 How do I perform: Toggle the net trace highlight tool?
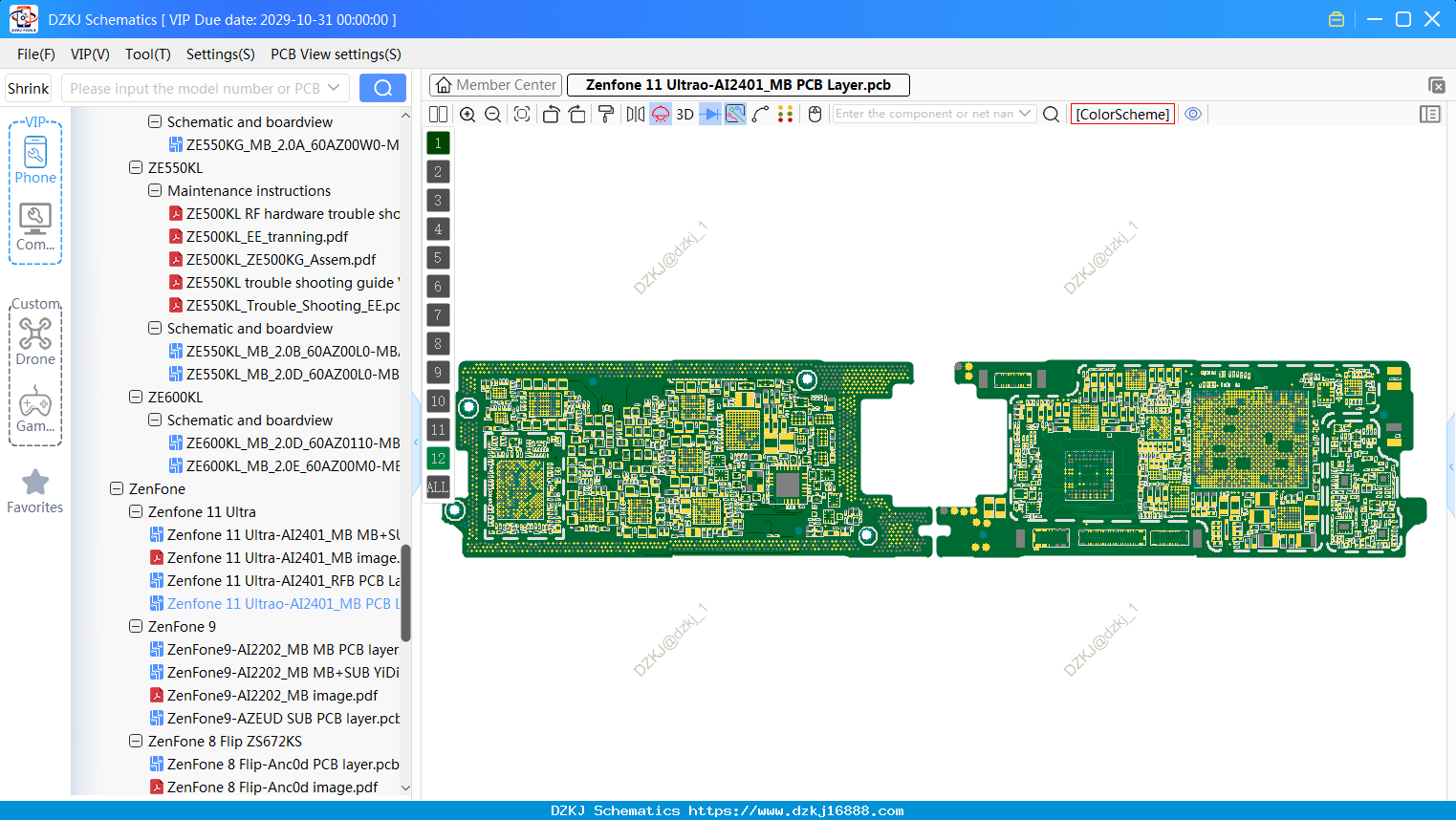[x=735, y=114]
